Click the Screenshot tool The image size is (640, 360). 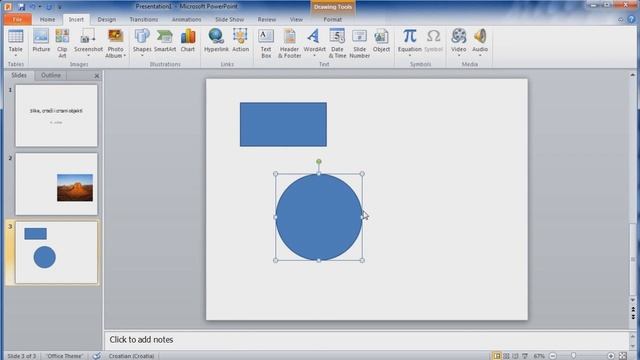pyautogui.click(x=88, y=43)
